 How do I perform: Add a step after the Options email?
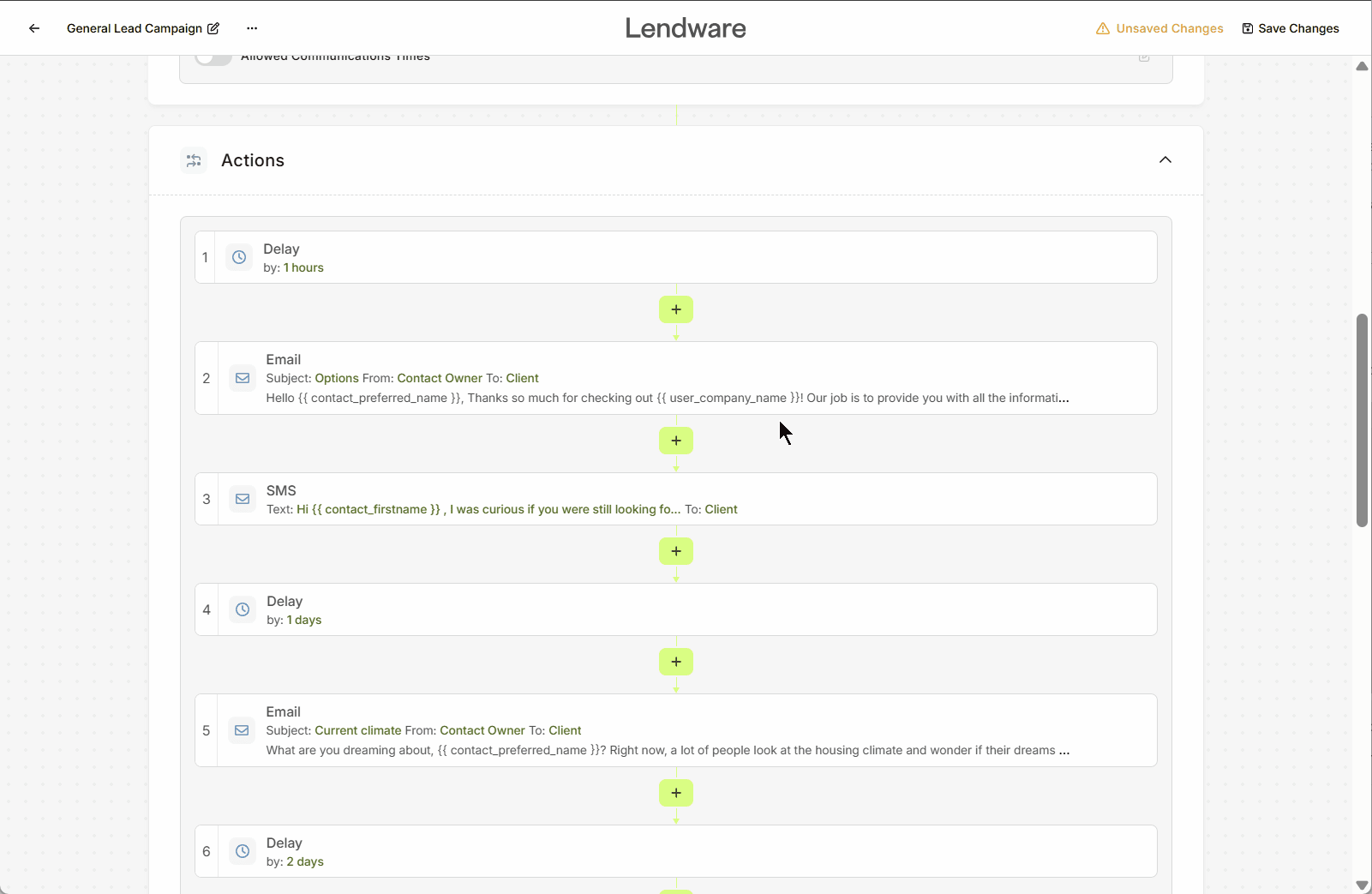pyautogui.click(x=676, y=441)
